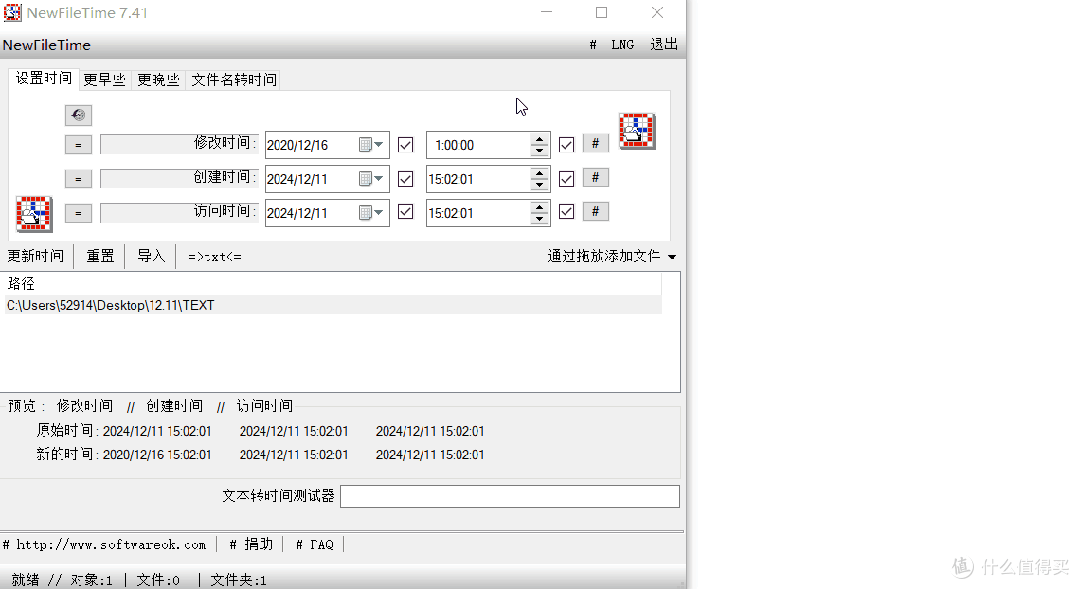Decrease the 创建时间 time with down spinner
Screen dimensions: 1079x589
coord(540,184)
